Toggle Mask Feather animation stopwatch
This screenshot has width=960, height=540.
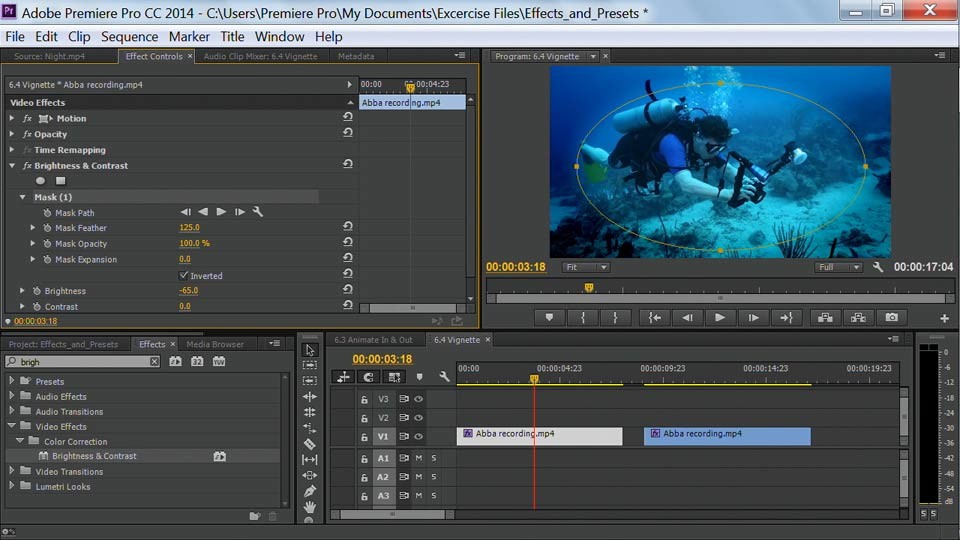(x=48, y=228)
